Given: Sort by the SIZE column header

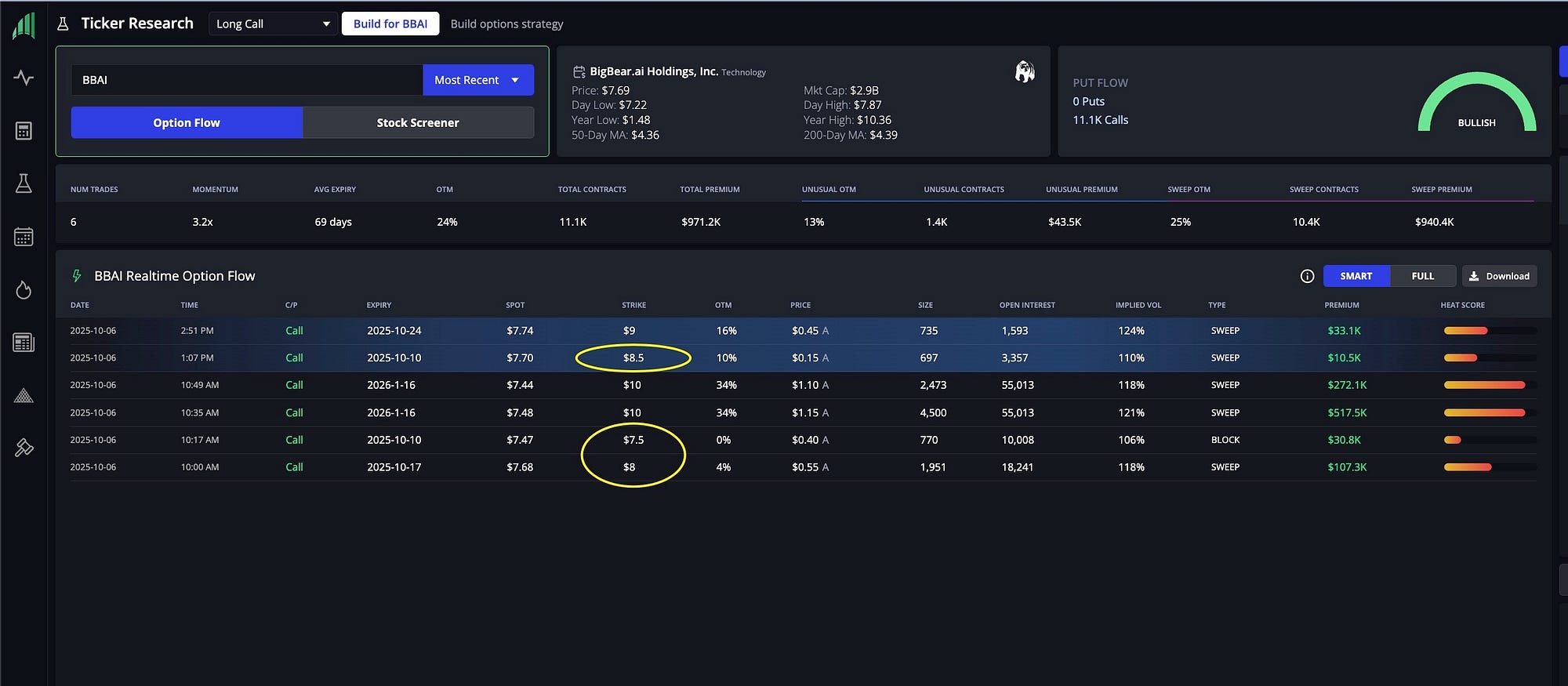Looking at the screenshot, I should (x=925, y=305).
